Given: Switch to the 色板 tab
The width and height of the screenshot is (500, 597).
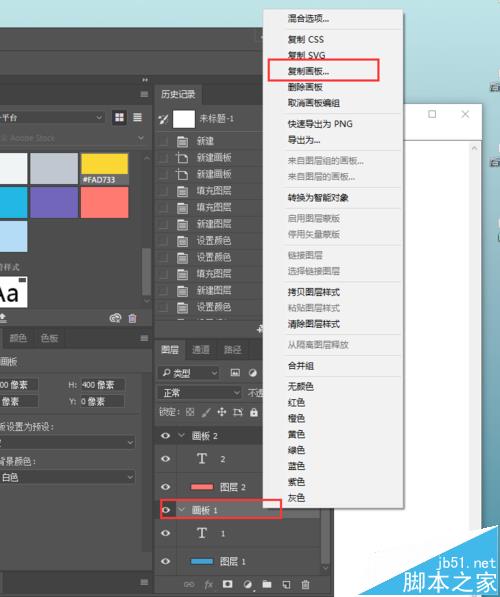Looking at the screenshot, I should (x=49, y=338).
